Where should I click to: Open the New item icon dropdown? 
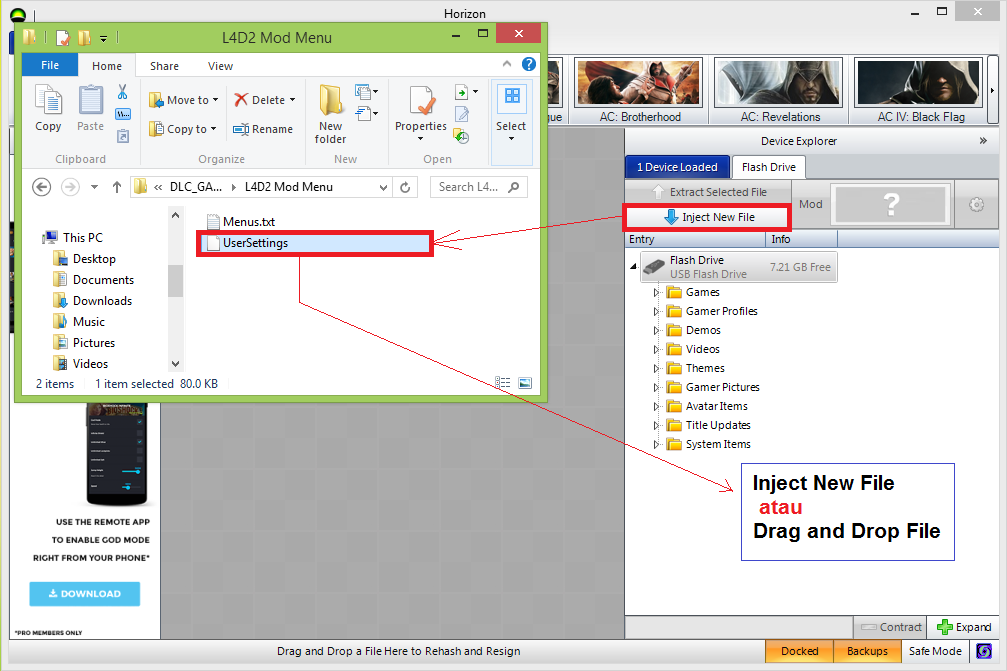[x=366, y=92]
